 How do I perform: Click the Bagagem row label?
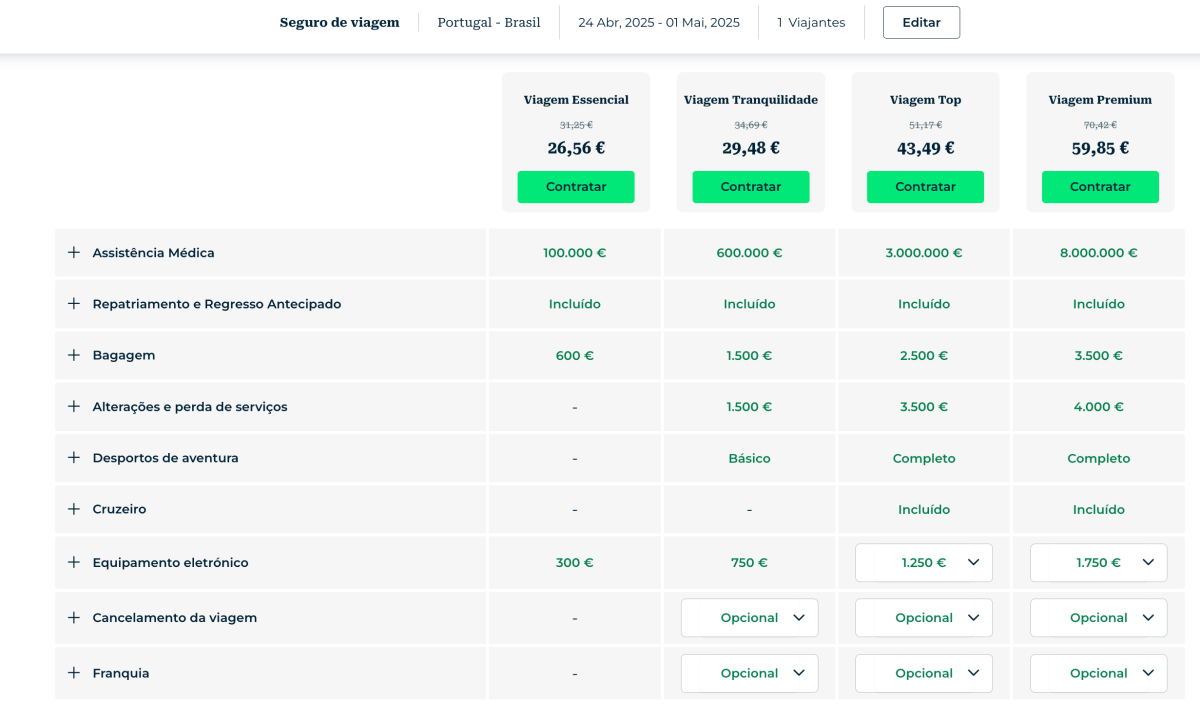click(124, 355)
